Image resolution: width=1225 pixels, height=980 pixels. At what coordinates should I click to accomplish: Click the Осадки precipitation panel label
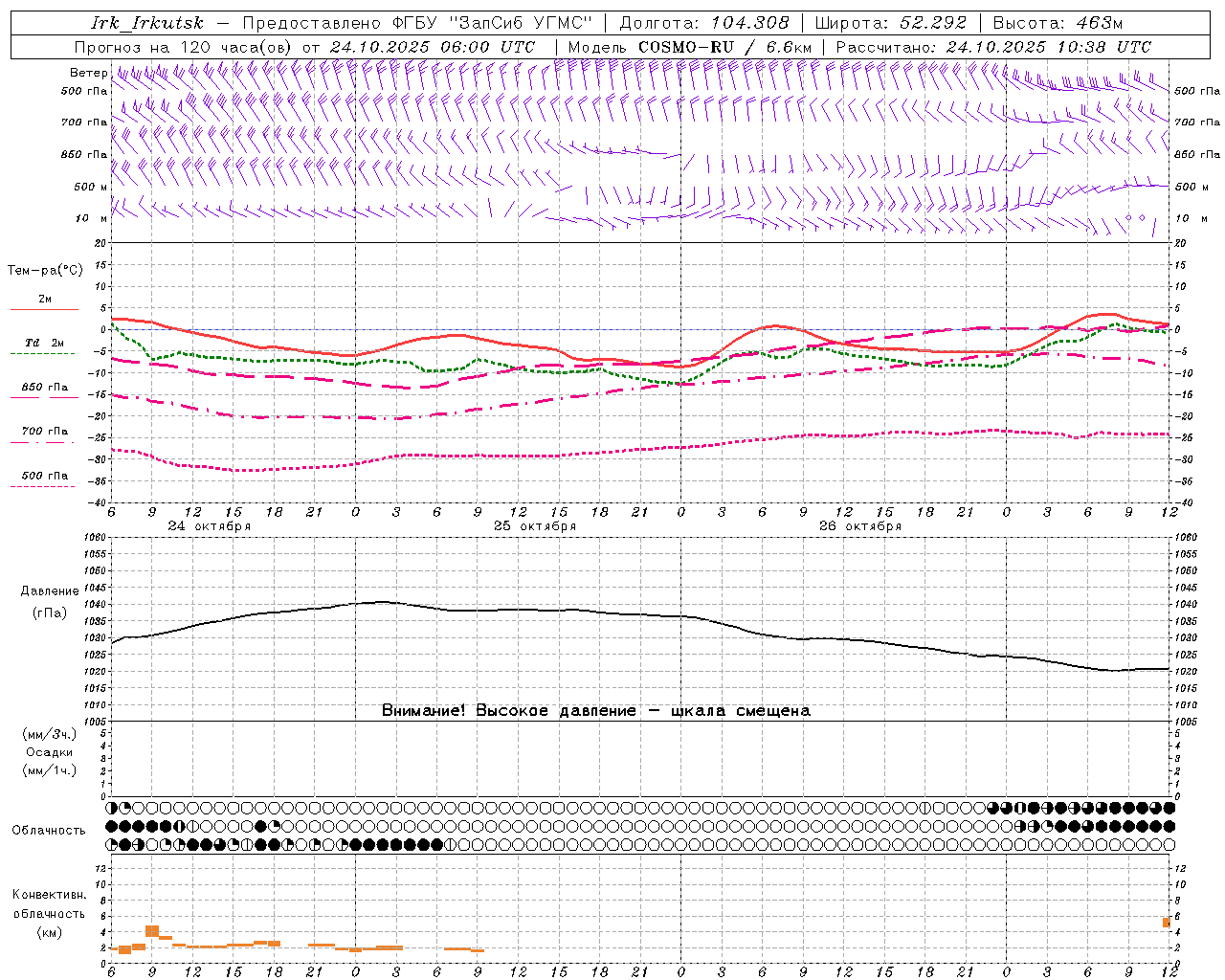(x=50, y=752)
